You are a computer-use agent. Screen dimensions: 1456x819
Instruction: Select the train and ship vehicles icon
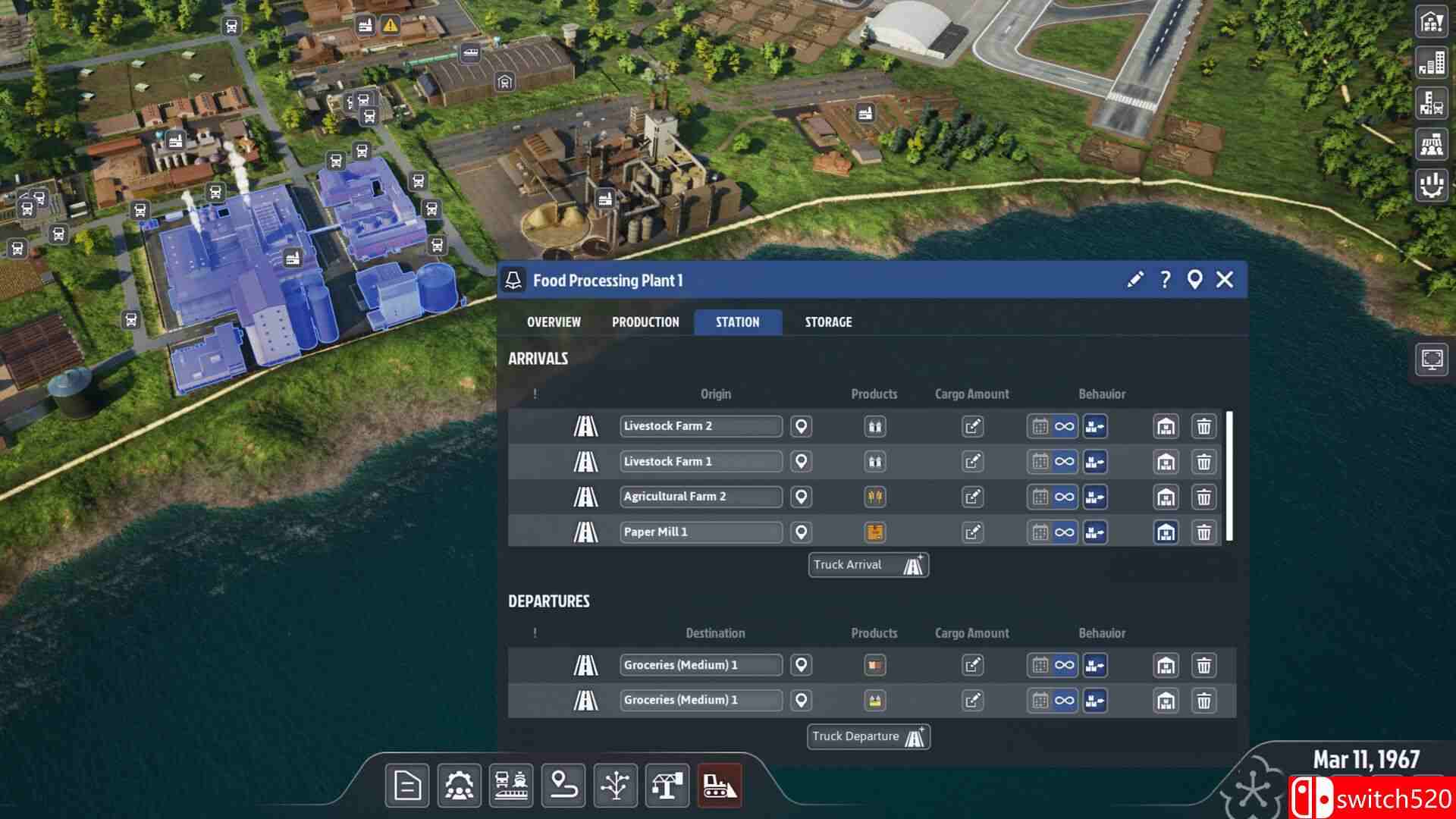(x=510, y=786)
